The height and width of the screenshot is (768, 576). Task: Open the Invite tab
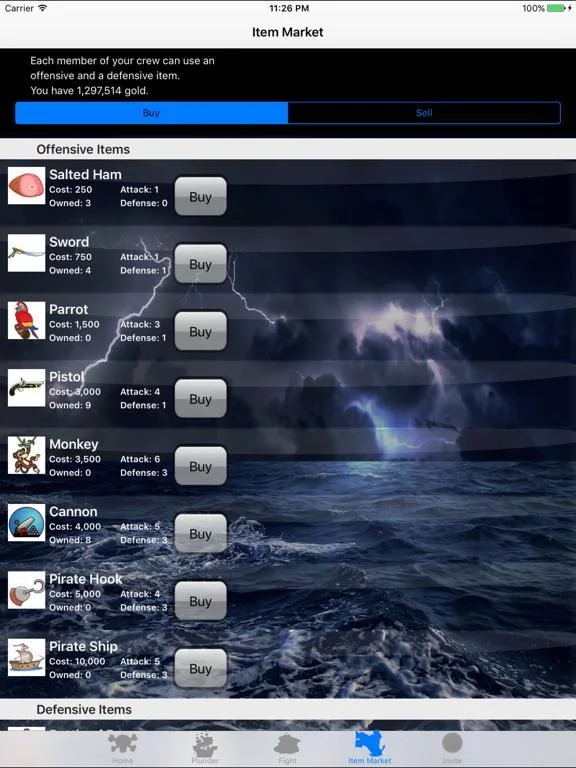pyautogui.click(x=452, y=749)
